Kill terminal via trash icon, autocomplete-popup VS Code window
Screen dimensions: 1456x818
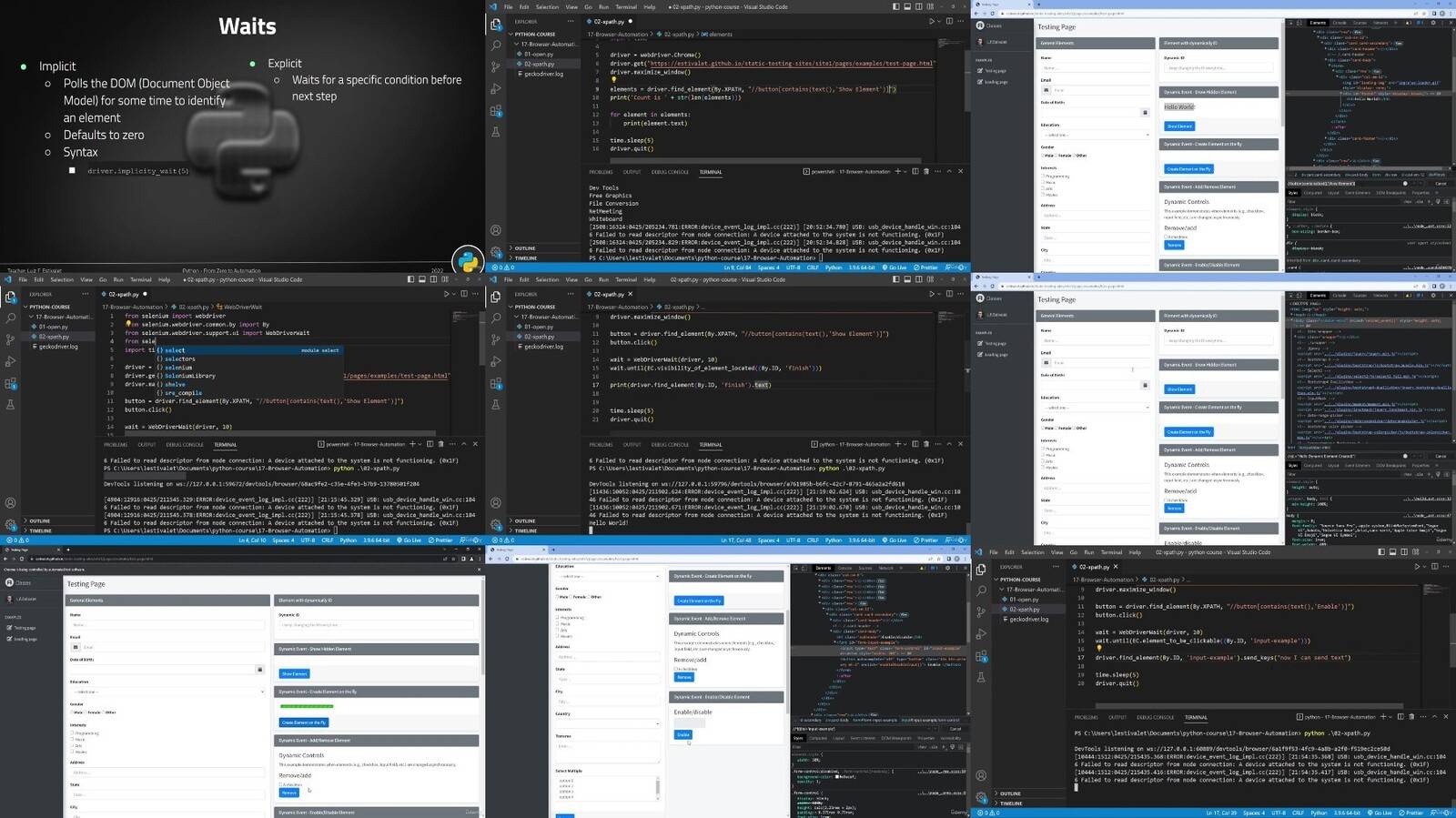click(x=441, y=444)
